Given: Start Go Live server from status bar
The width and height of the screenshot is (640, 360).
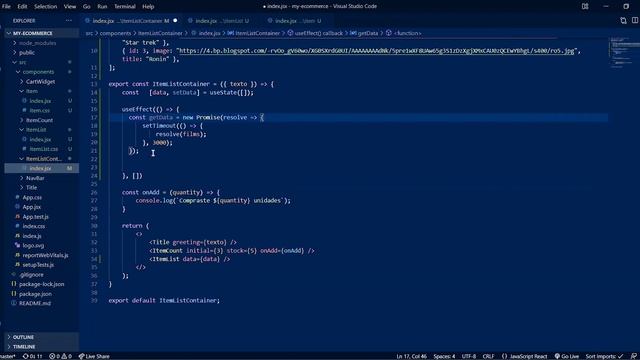Looking at the screenshot, I should [567, 356].
